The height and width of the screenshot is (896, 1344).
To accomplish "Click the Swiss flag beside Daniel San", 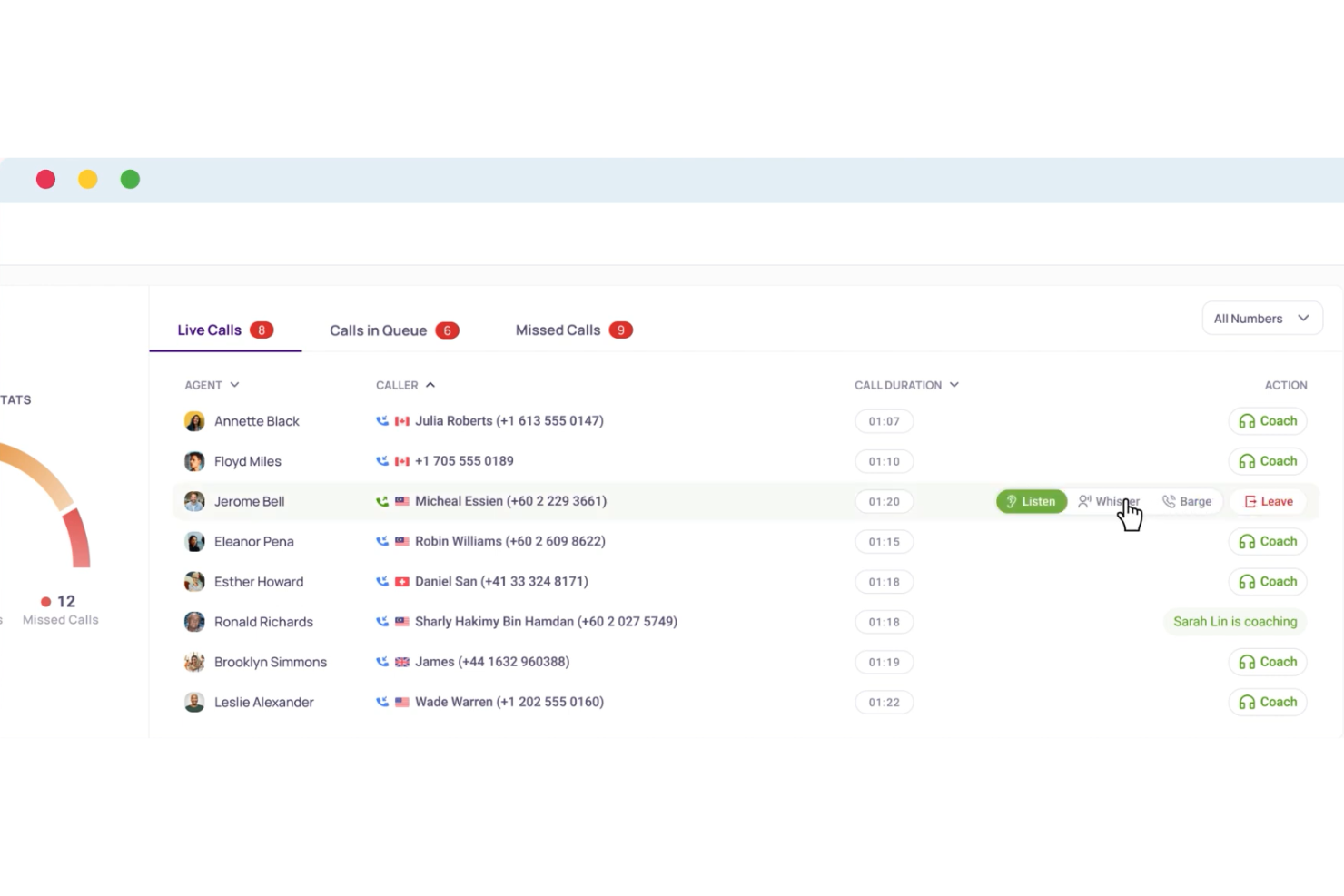I will tap(400, 581).
